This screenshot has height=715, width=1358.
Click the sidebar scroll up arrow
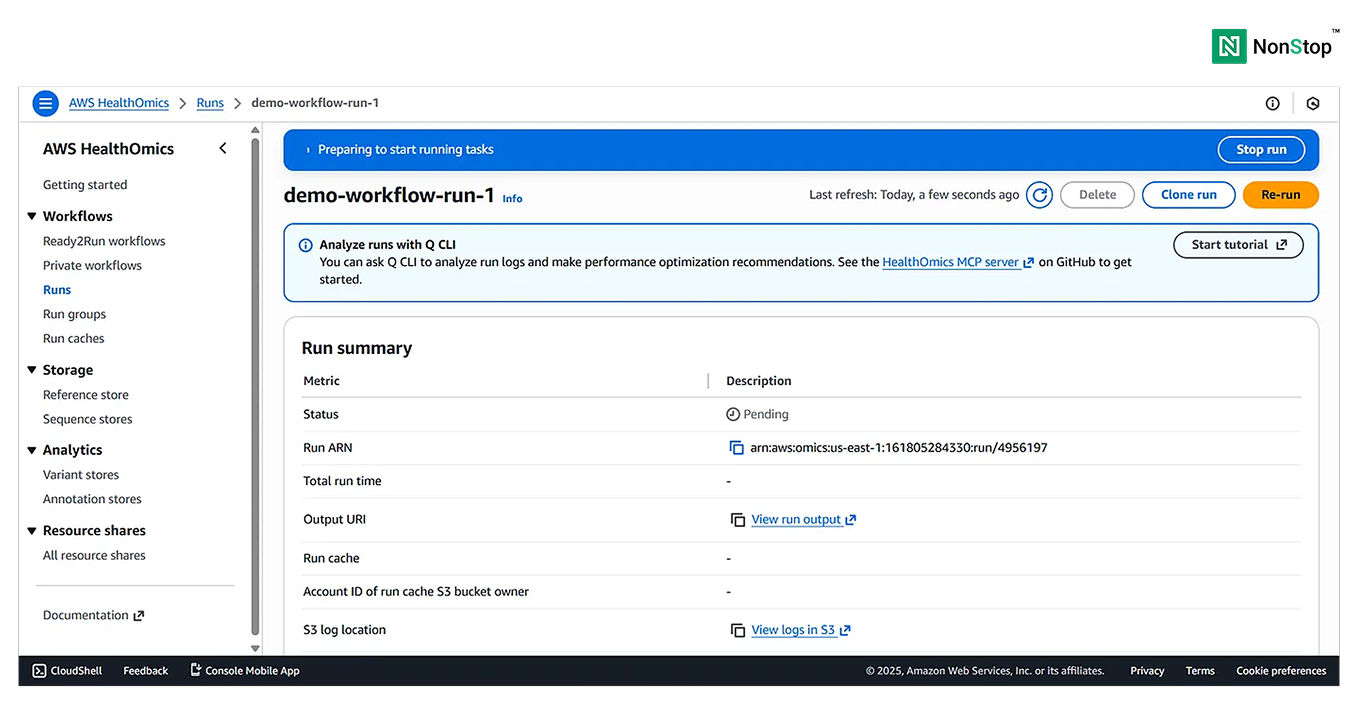(x=255, y=130)
